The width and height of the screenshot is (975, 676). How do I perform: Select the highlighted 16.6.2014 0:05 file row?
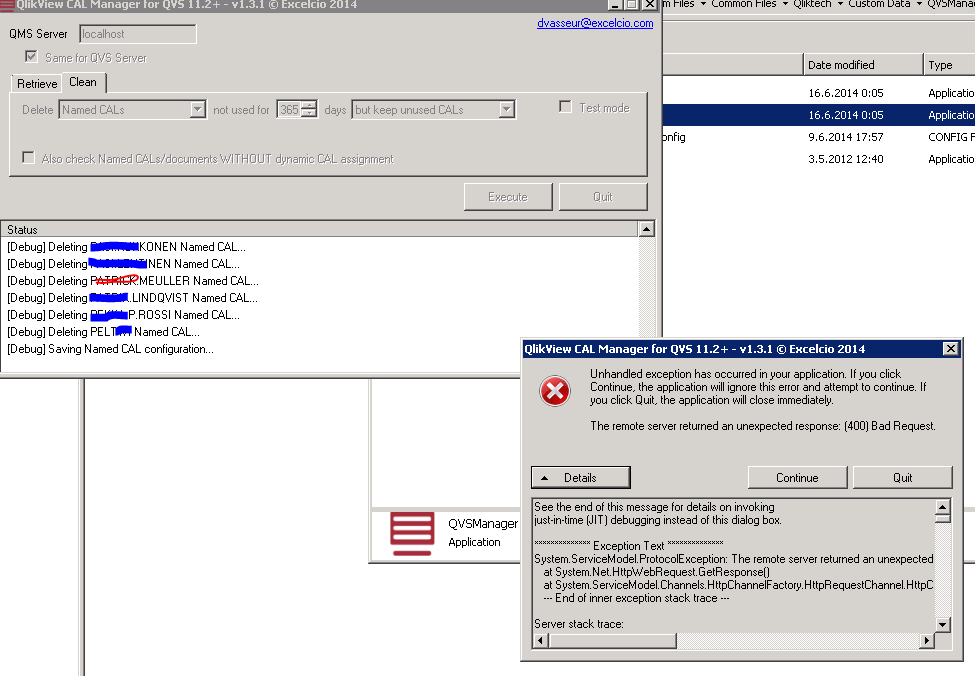tap(818, 115)
